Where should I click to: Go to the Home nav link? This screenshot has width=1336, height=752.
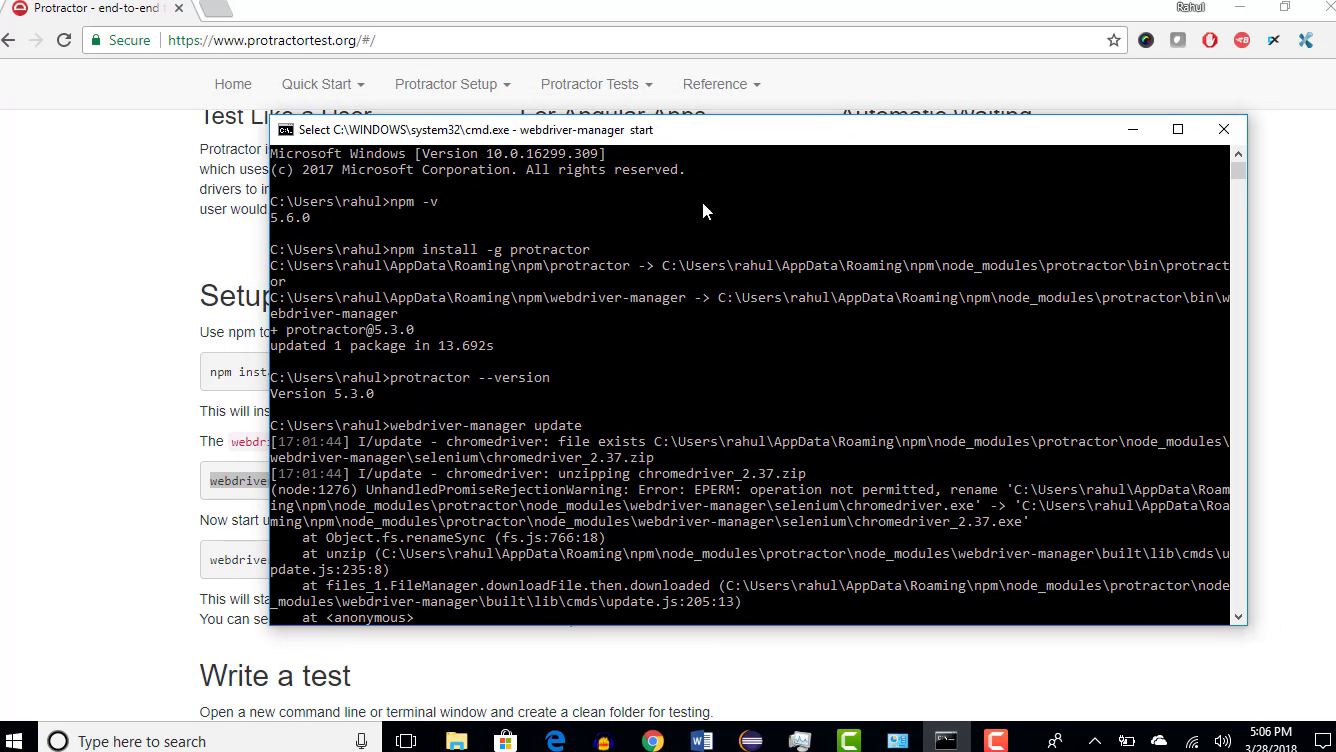[233, 84]
